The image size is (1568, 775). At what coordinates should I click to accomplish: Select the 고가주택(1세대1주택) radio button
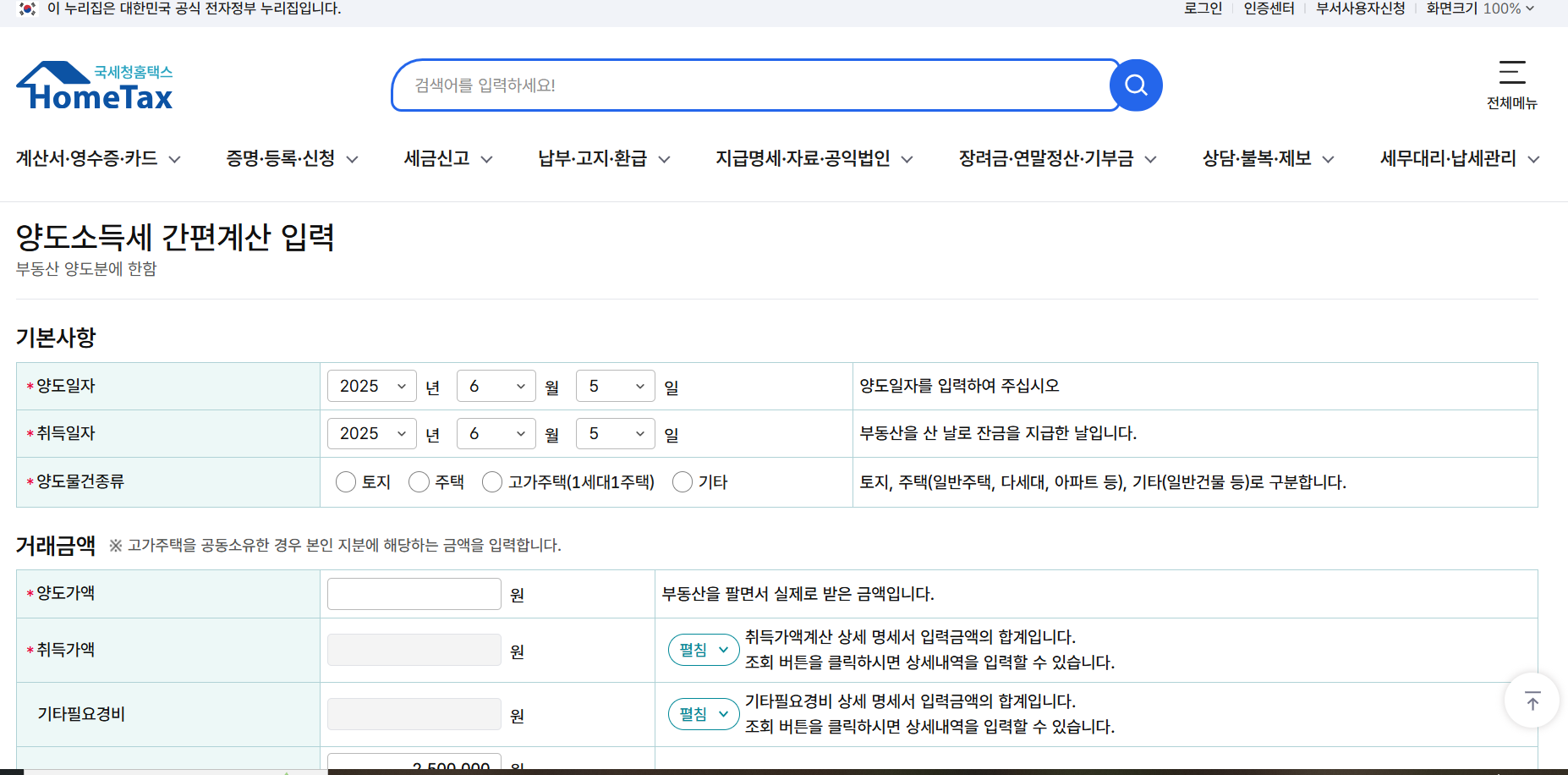492,481
